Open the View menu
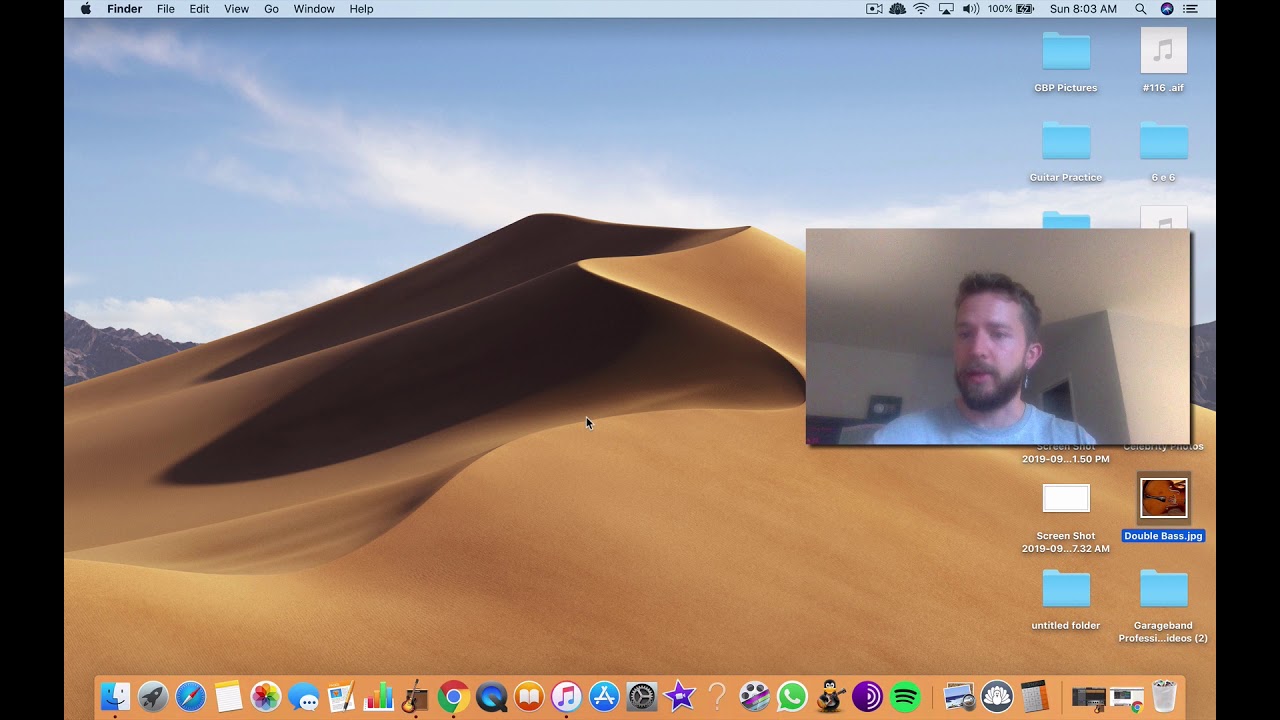This screenshot has height=720, width=1280. coord(237,9)
